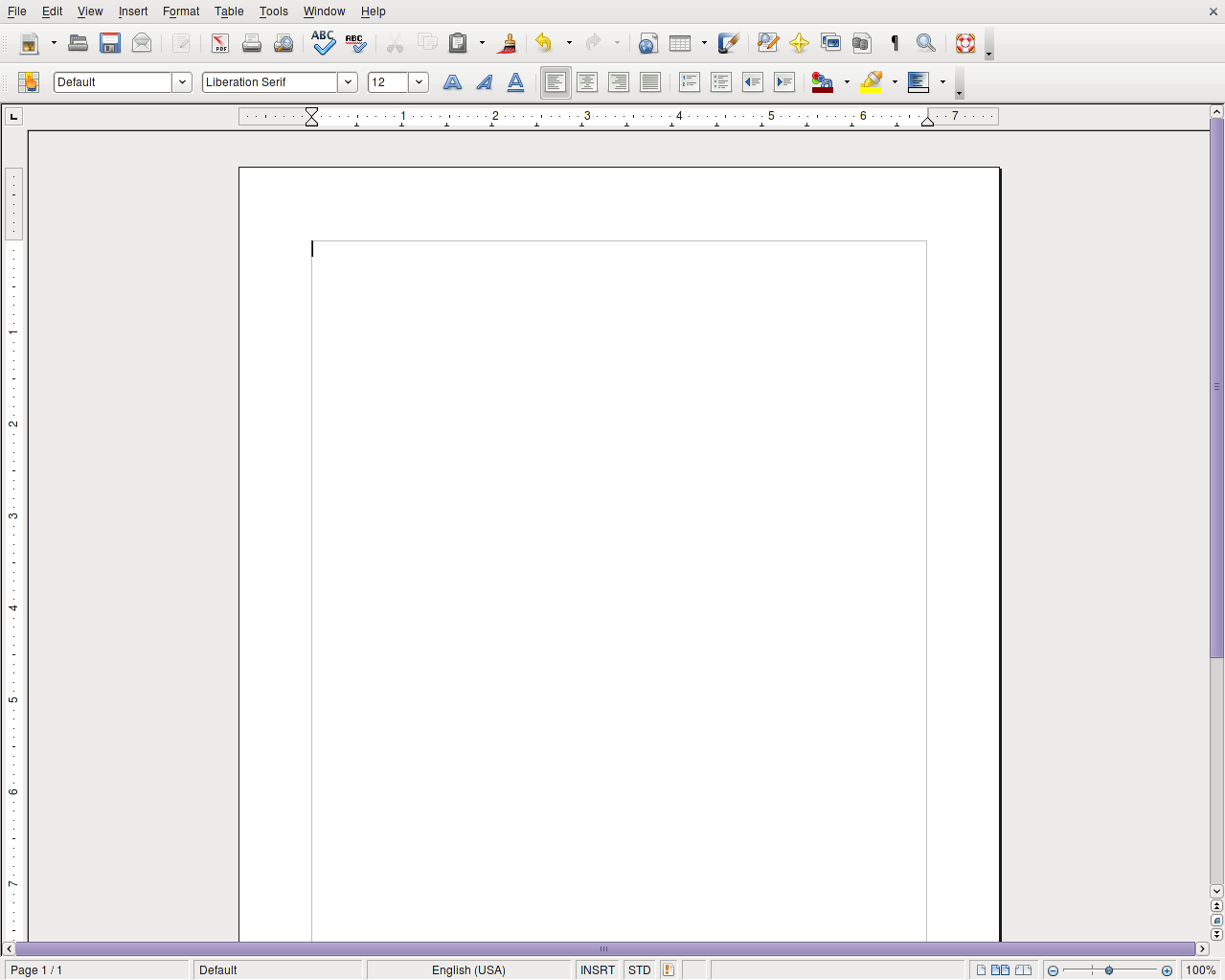The width and height of the screenshot is (1225, 980).
Task: Select the Format Paintbrush tool
Action: coord(509,43)
